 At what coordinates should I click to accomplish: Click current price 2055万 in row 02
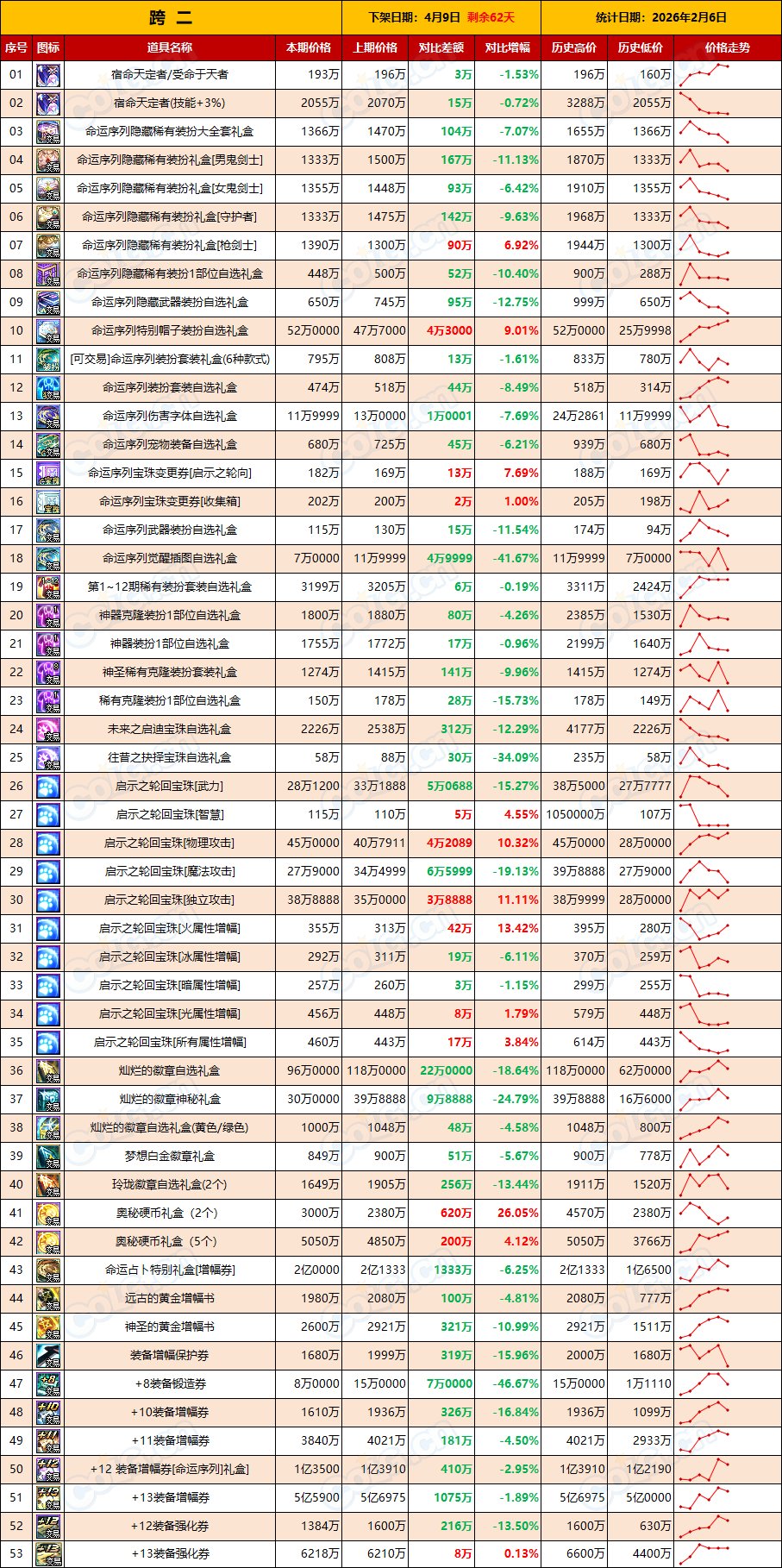[320, 103]
